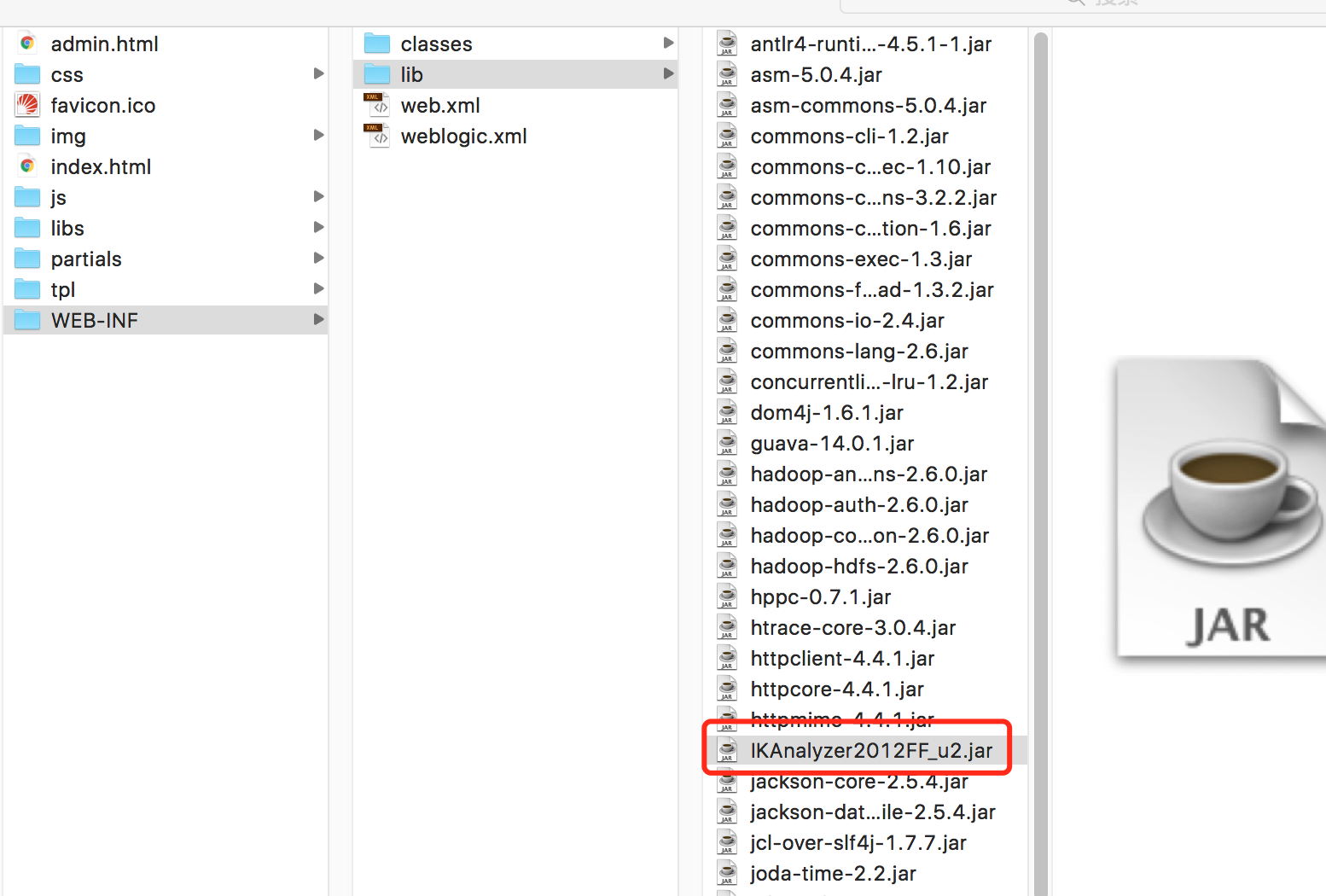Click the Chrome icon beside index.html

point(27,166)
